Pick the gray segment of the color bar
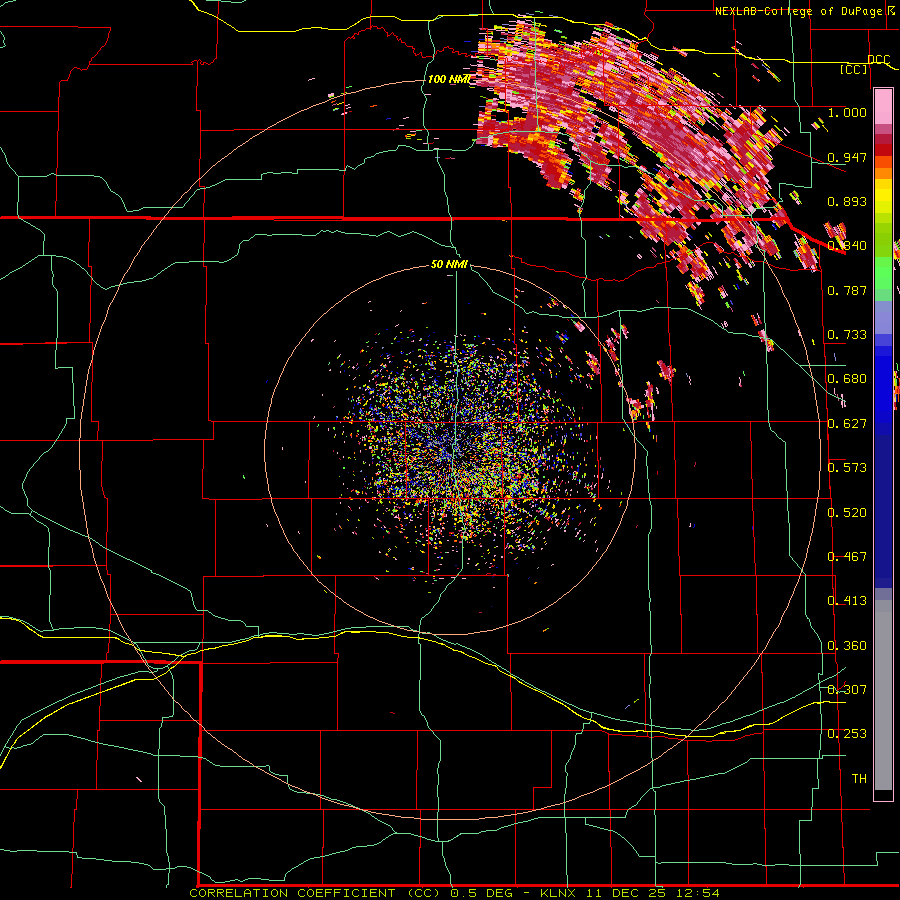 pyautogui.click(x=883, y=695)
